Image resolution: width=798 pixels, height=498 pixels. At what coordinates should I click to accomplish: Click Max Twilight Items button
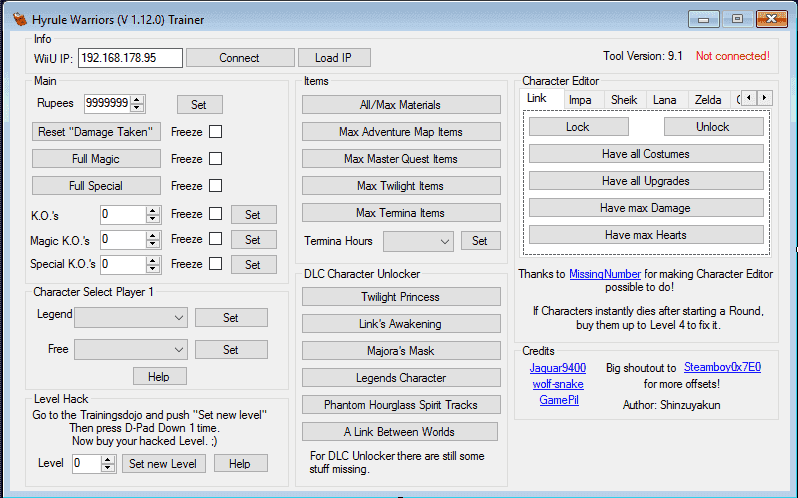coord(401,186)
